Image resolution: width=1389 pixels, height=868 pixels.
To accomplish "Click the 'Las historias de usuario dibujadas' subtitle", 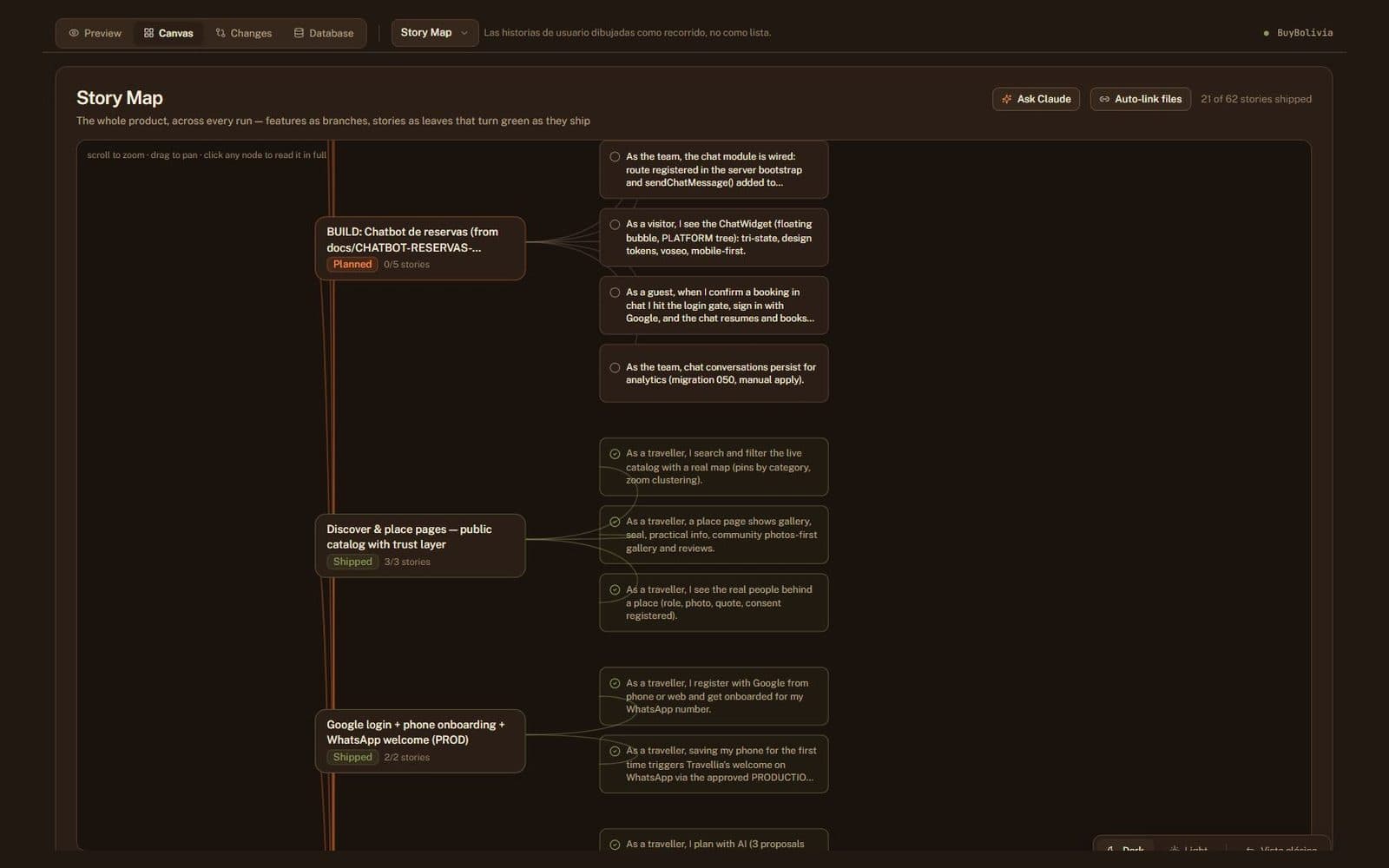I will click(627, 33).
